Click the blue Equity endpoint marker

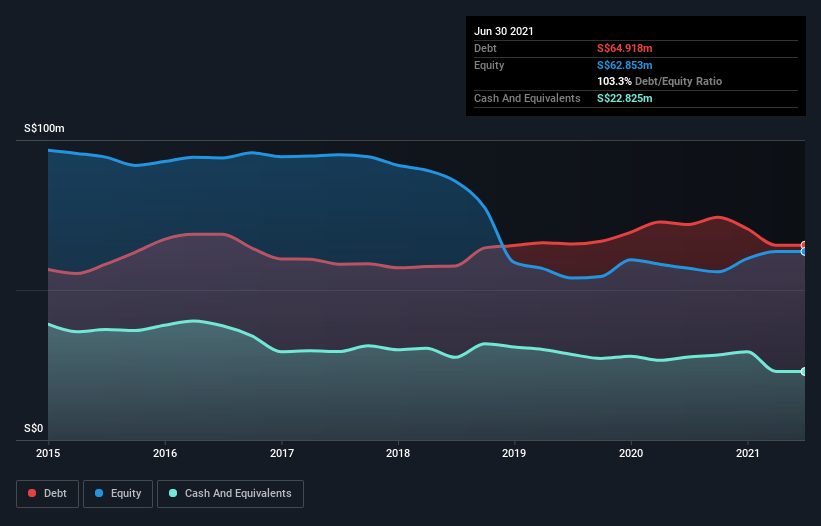[804, 252]
